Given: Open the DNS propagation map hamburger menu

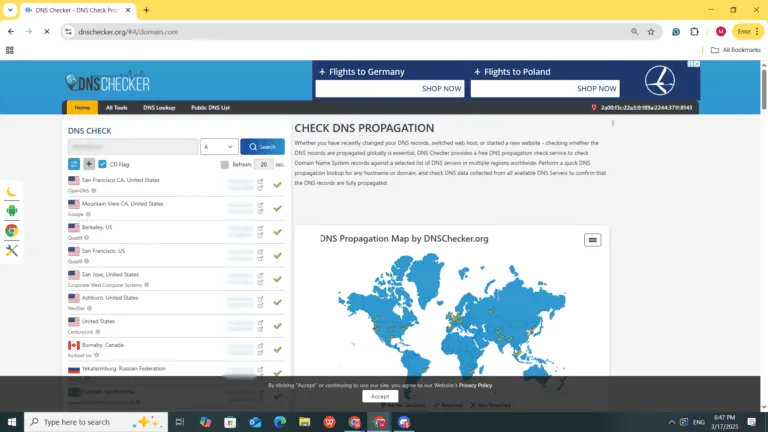Looking at the screenshot, I should [x=592, y=240].
